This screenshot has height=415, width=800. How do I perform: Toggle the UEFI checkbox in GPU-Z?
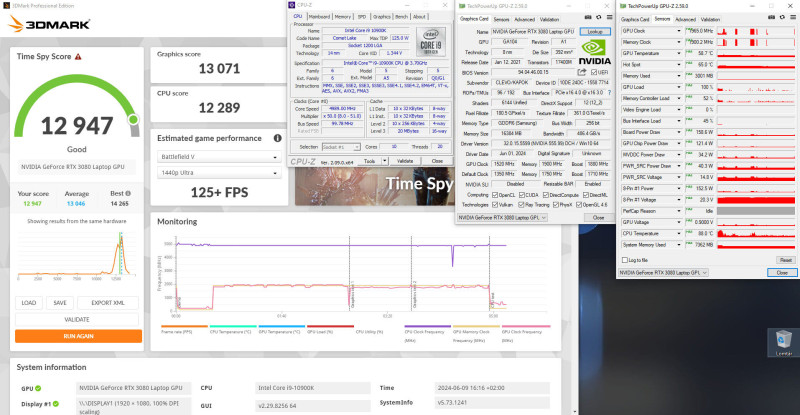[594, 72]
